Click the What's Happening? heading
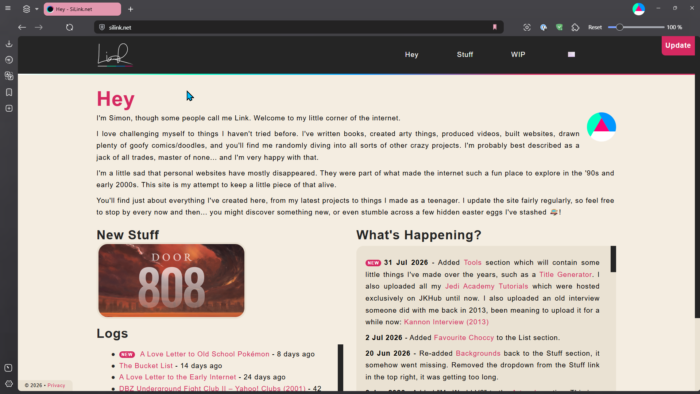The image size is (700, 394). [419, 235]
